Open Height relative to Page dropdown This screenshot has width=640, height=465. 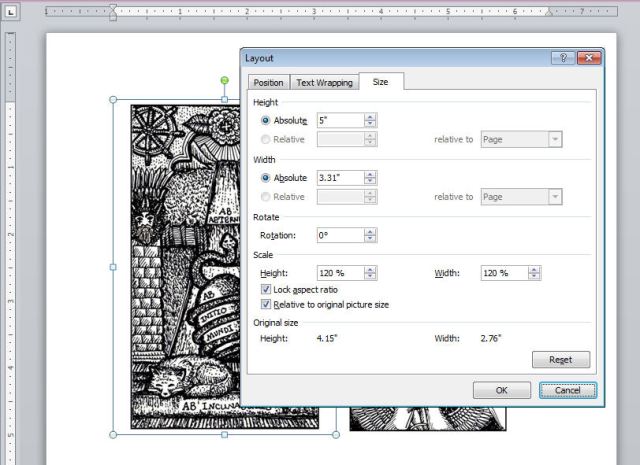554,140
